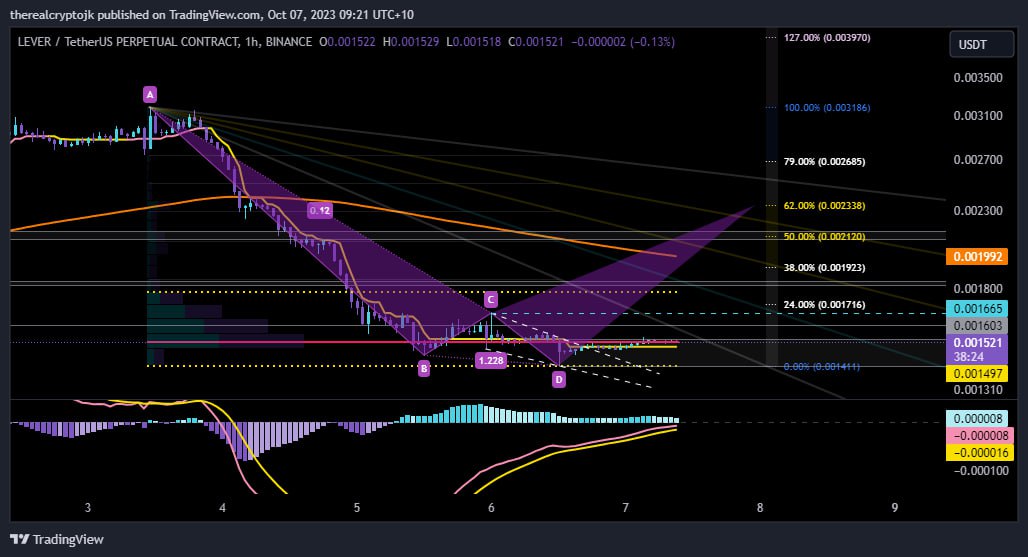This screenshot has width=1028, height=557.
Task: Click the 24.00% (0.001716) Fibonacci label
Action: click(824, 305)
